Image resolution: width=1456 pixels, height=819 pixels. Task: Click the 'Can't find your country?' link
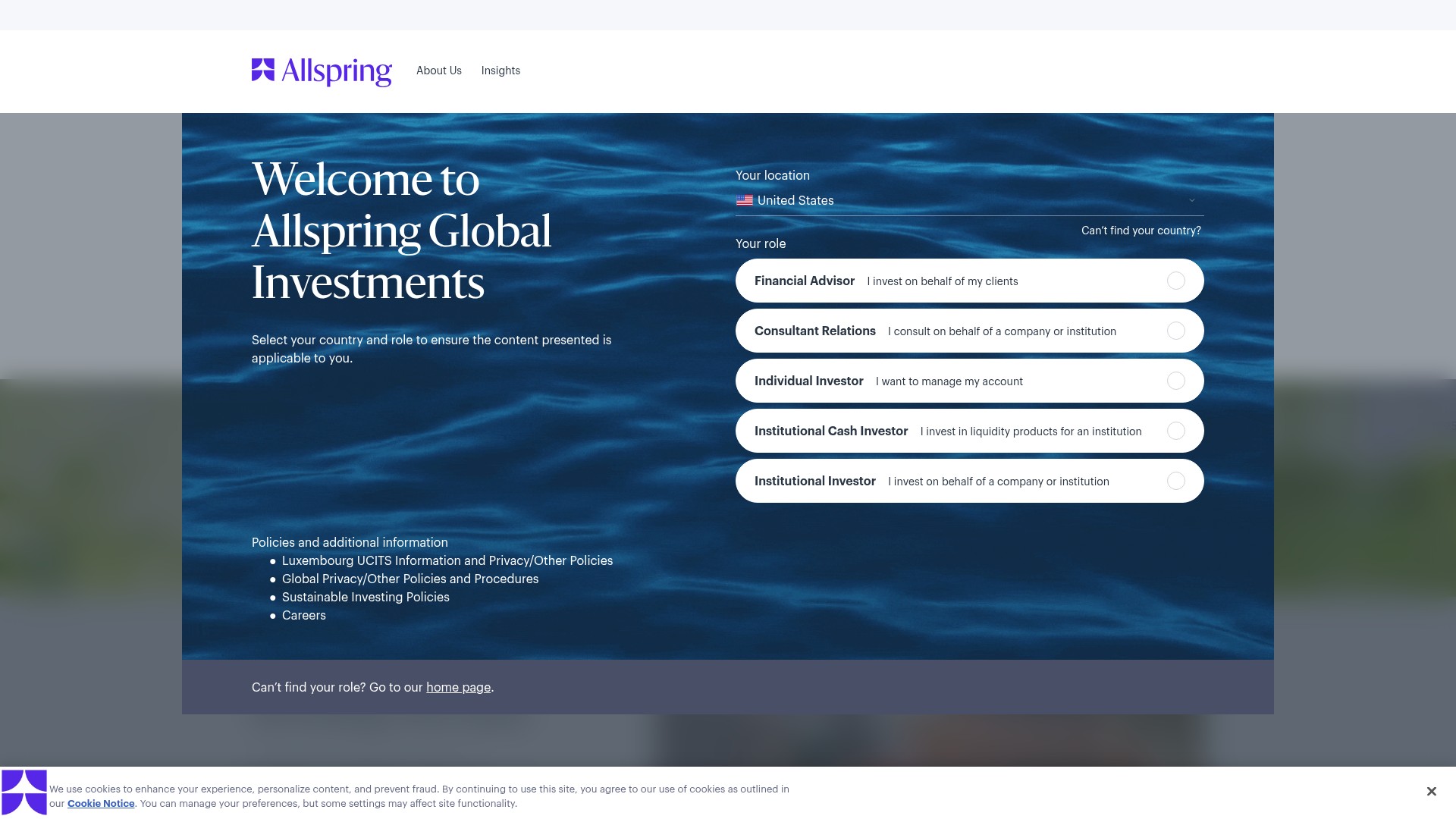pyautogui.click(x=1141, y=231)
